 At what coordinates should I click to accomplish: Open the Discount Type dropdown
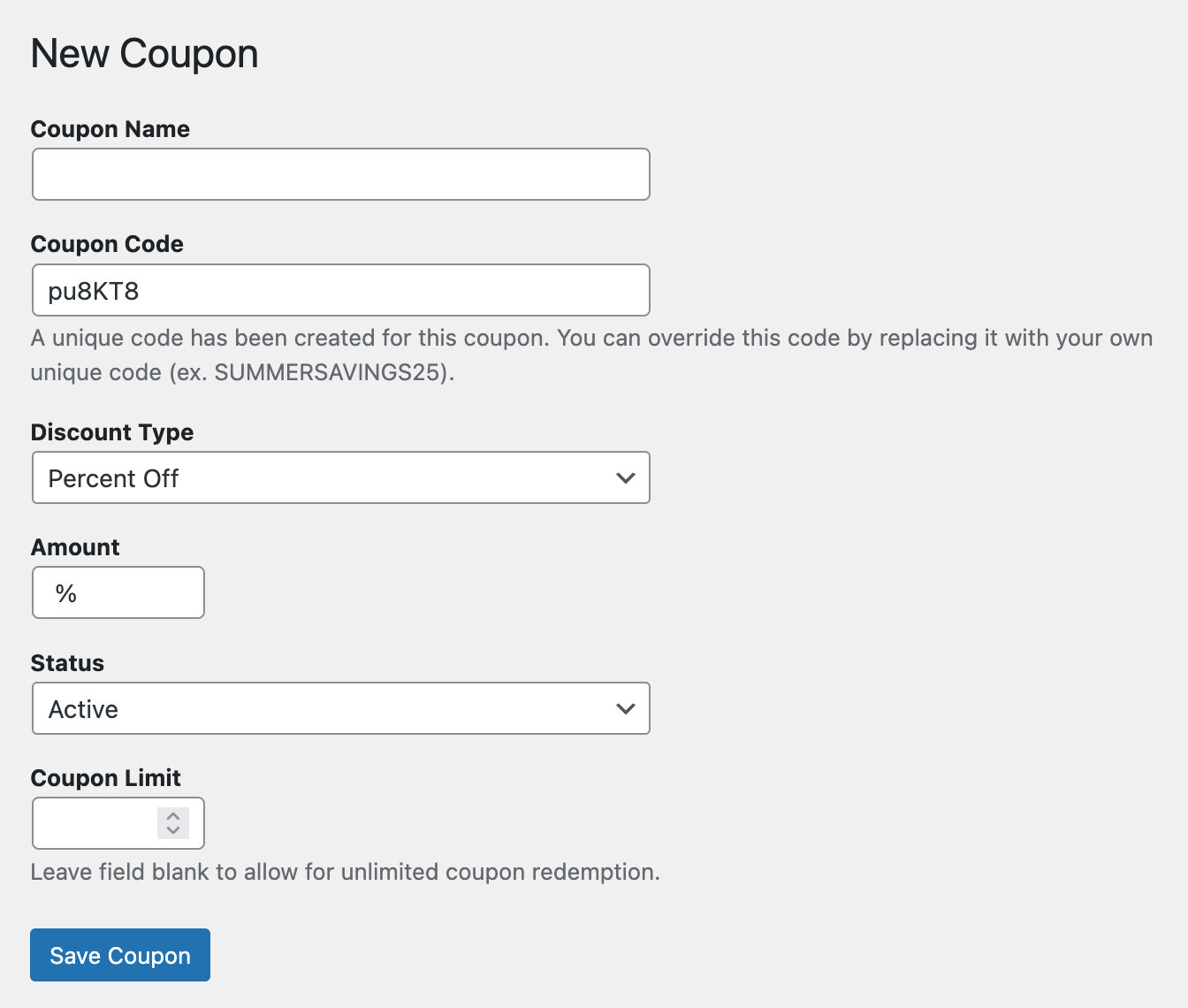click(x=340, y=477)
